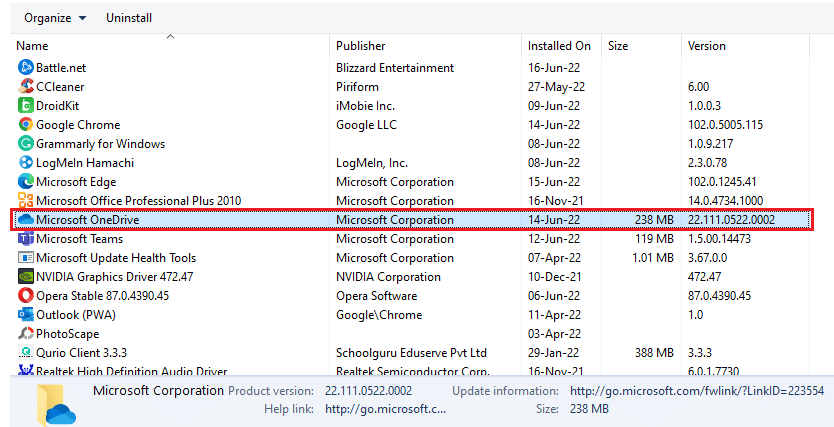This screenshot has width=834, height=427.
Task: Click the 119 MB size cell
Action: (x=654, y=239)
